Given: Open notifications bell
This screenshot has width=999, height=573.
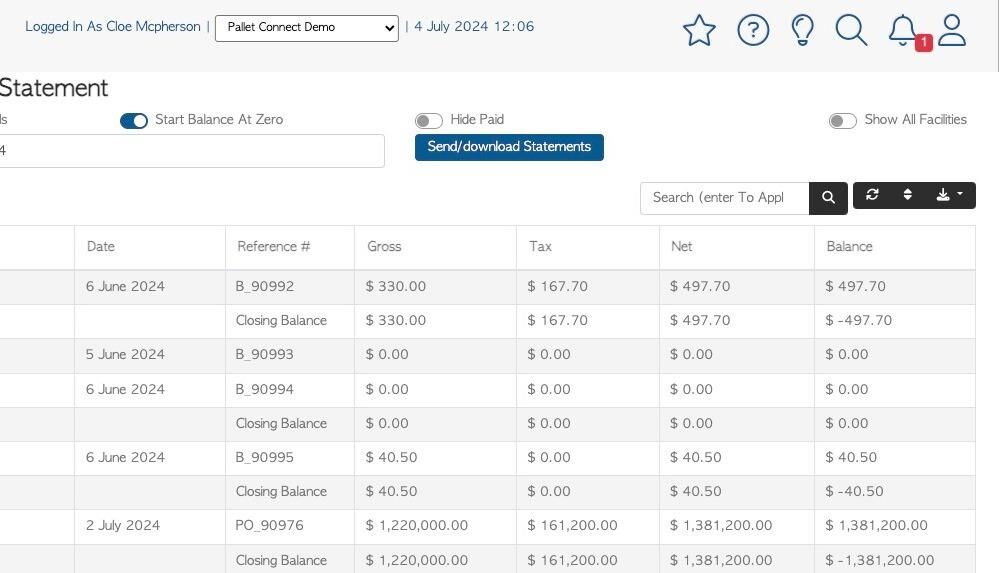Looking at the screenshot, I should tap(903, 30).
